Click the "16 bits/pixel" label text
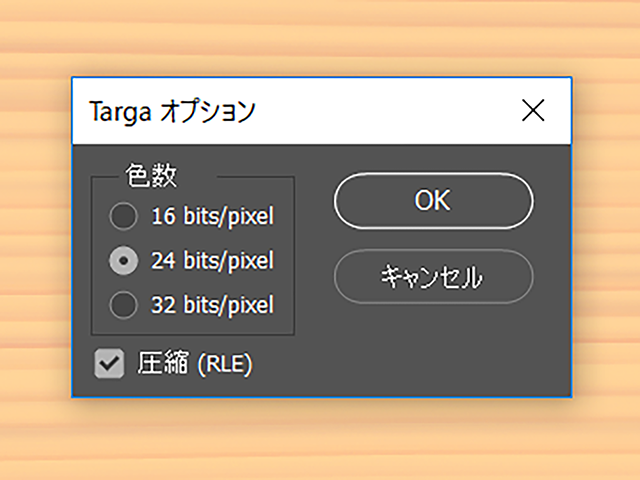 212,216
